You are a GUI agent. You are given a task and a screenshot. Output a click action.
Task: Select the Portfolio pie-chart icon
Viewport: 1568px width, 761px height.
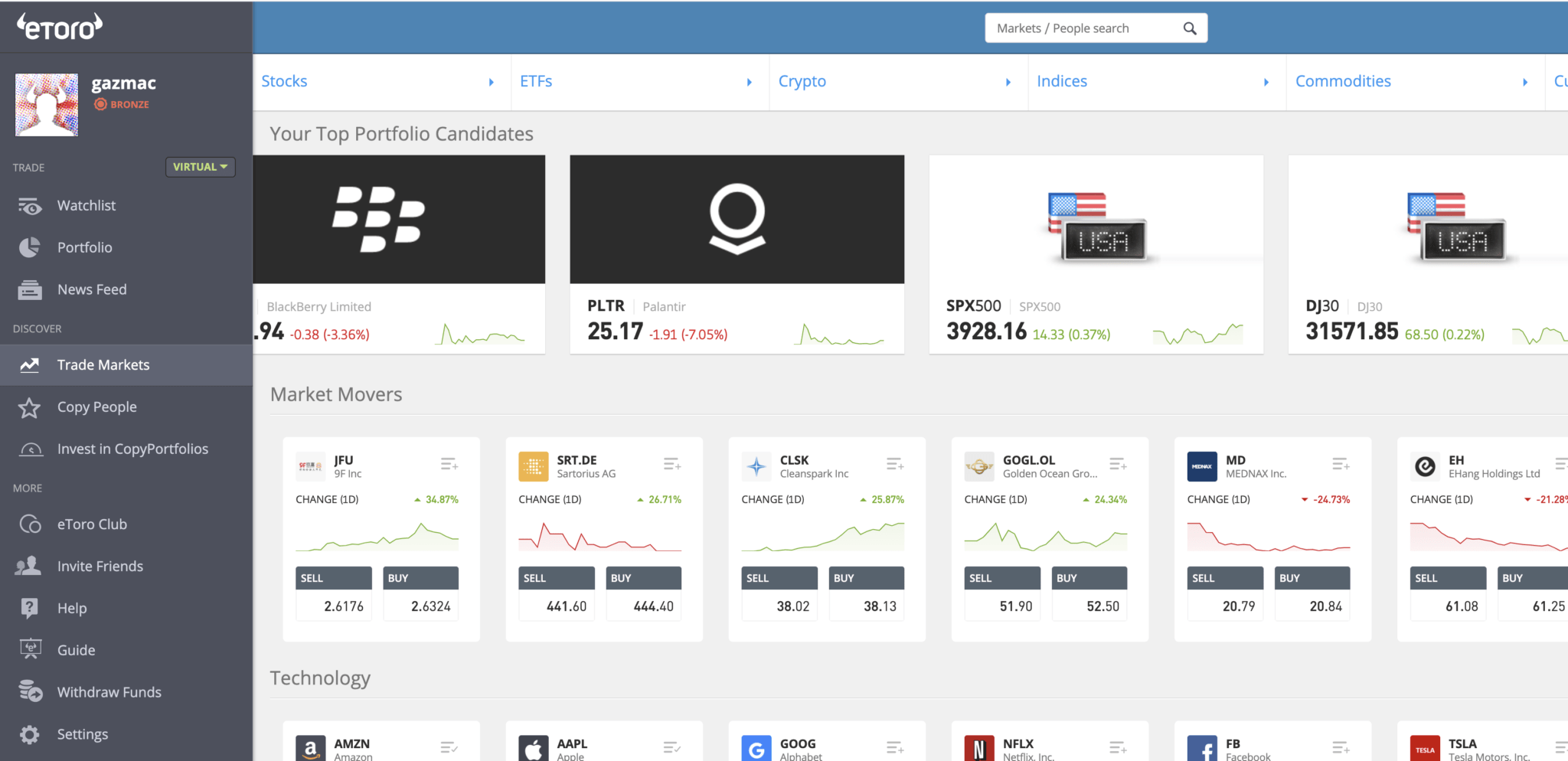29,247
